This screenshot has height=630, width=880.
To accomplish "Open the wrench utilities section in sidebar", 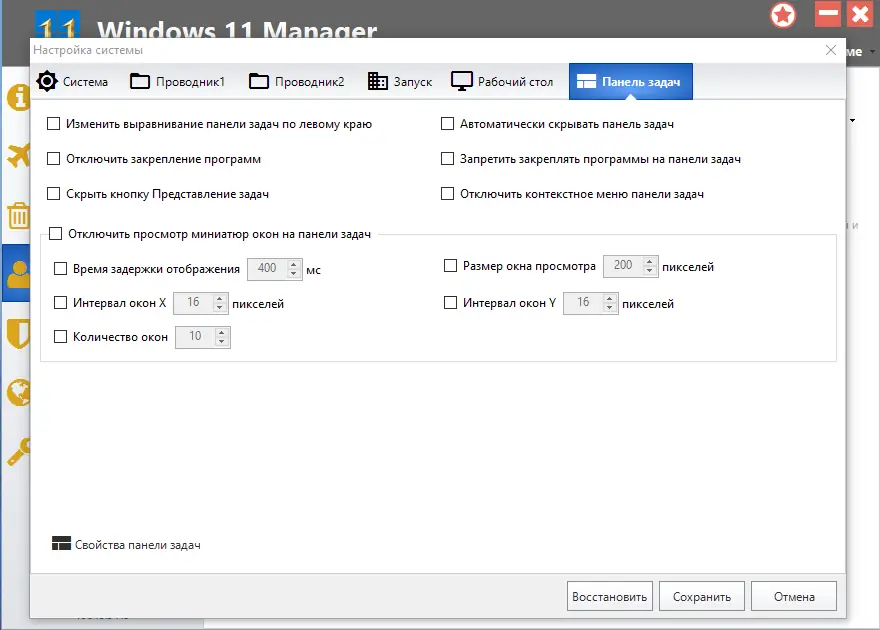I will pyautogui.click(x=19, y=452).
